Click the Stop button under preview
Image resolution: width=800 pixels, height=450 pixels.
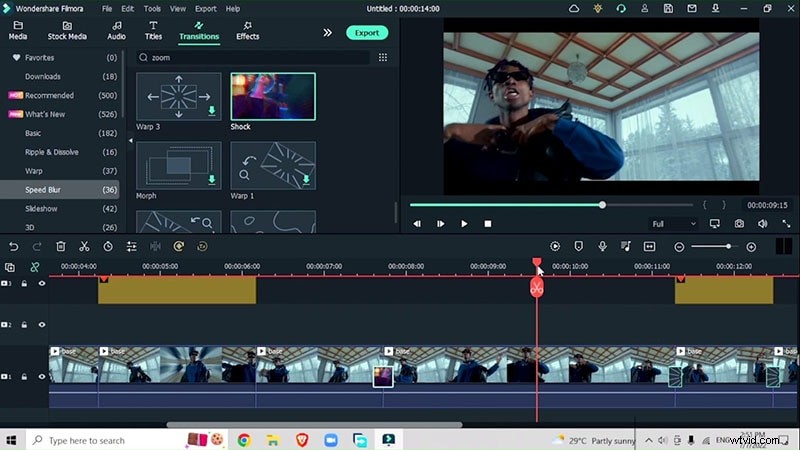click(488, 223)
